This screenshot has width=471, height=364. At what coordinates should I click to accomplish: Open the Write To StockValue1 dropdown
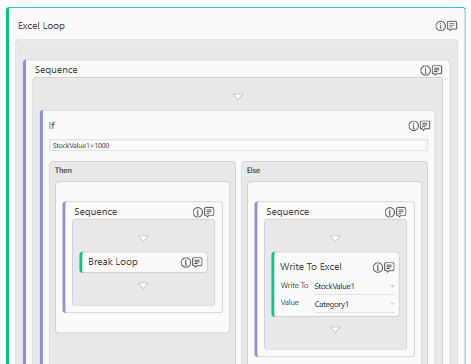pyautogui.click(x=355, y=286)
